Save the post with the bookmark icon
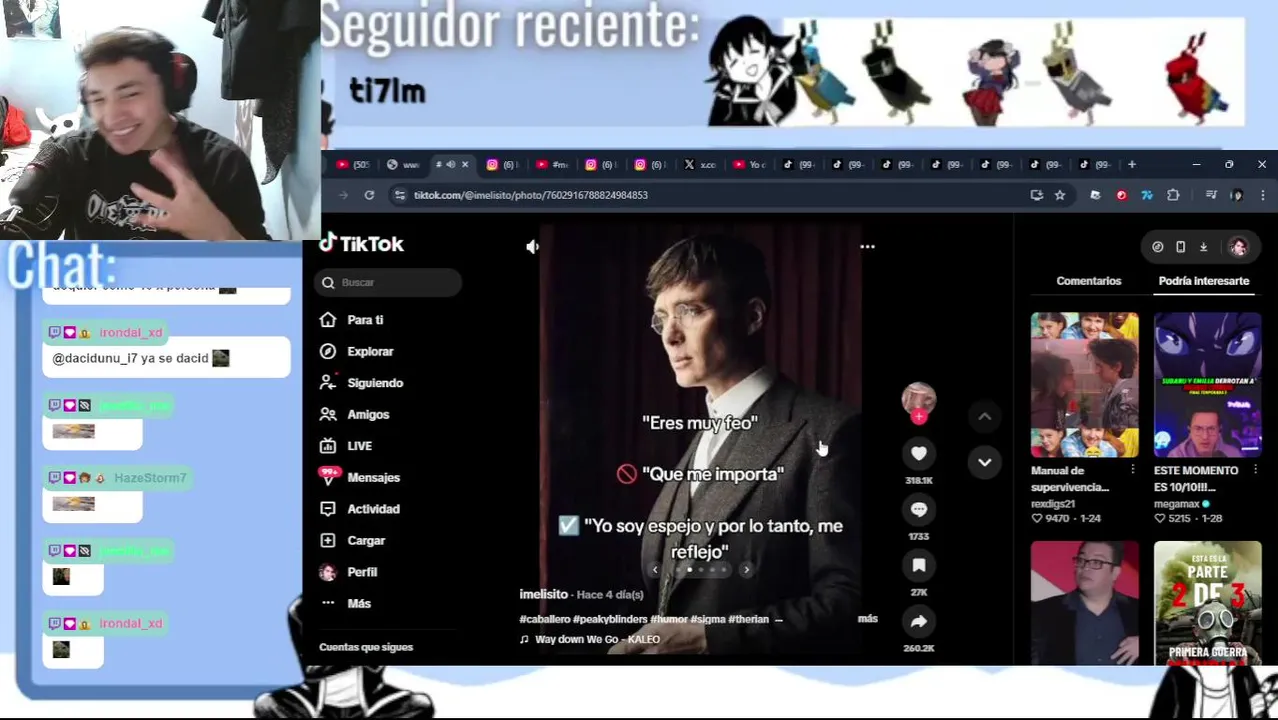 pos(918,566)
